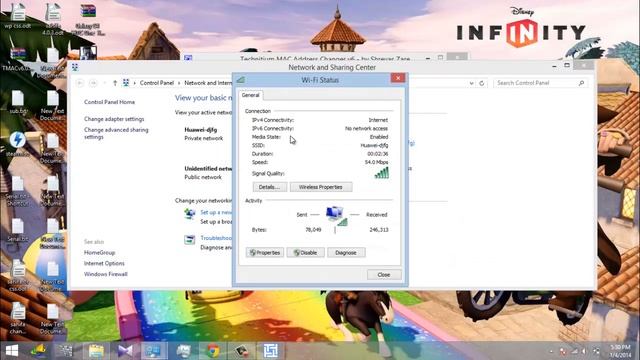
Task: Click the Network and Internet breadcrumb
Action: (208, 83)
